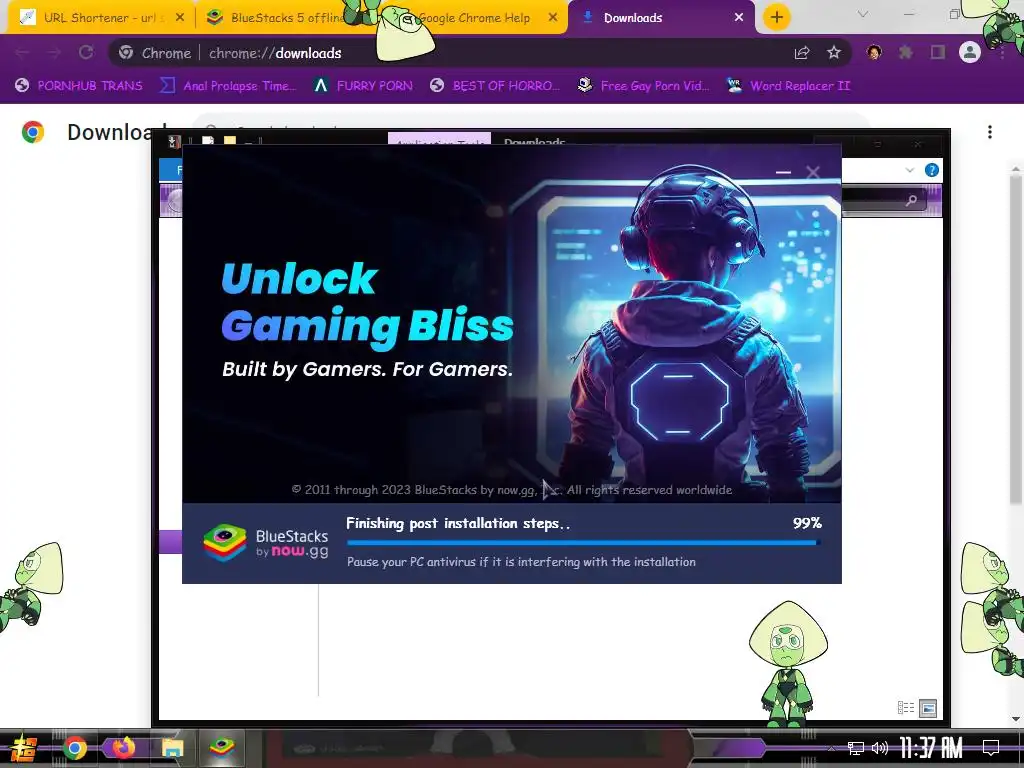
Task: Open Firefox from the taskbar
Action: [123, 748]
